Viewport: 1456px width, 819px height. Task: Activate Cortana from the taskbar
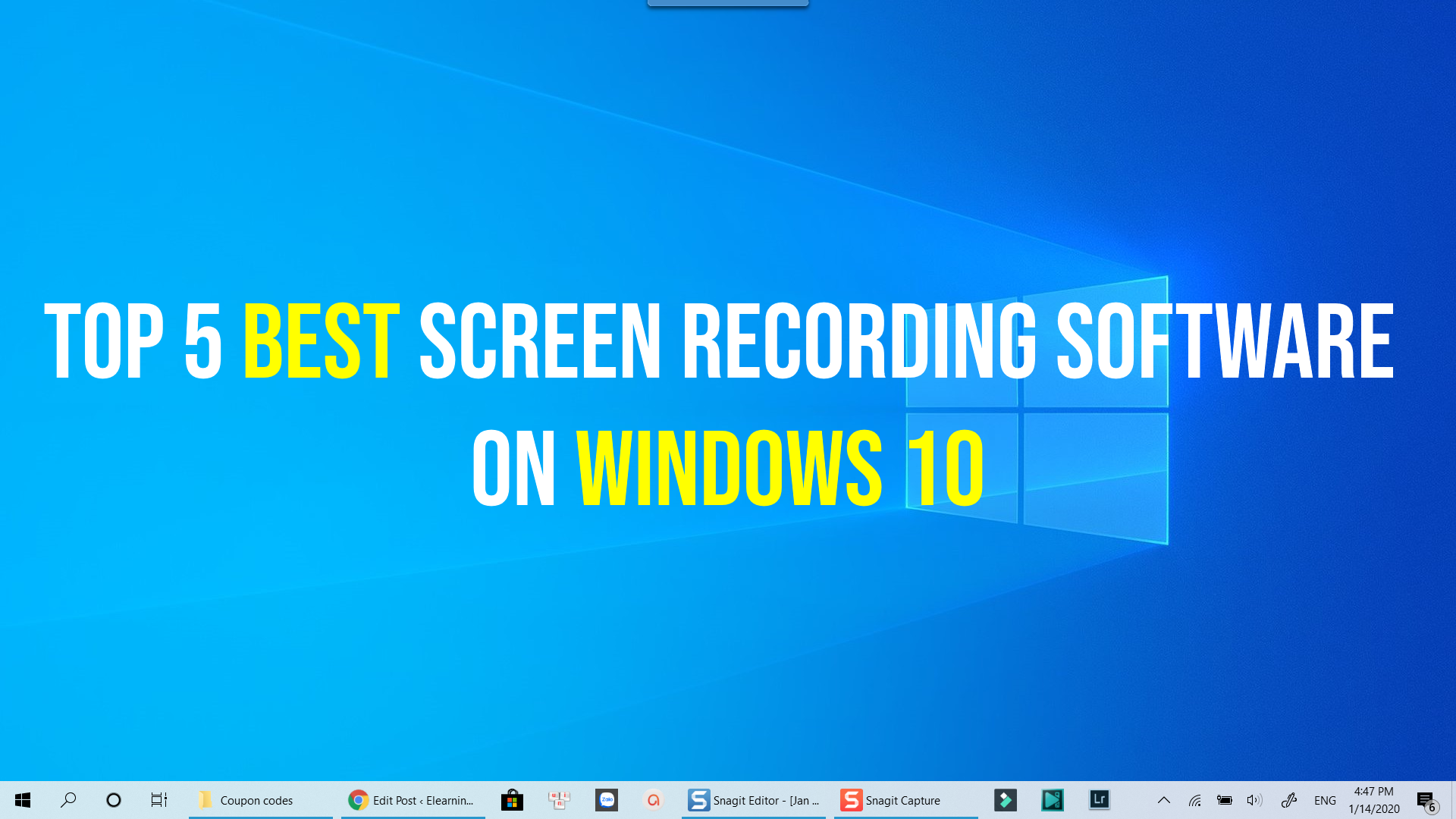coord(113,800)
